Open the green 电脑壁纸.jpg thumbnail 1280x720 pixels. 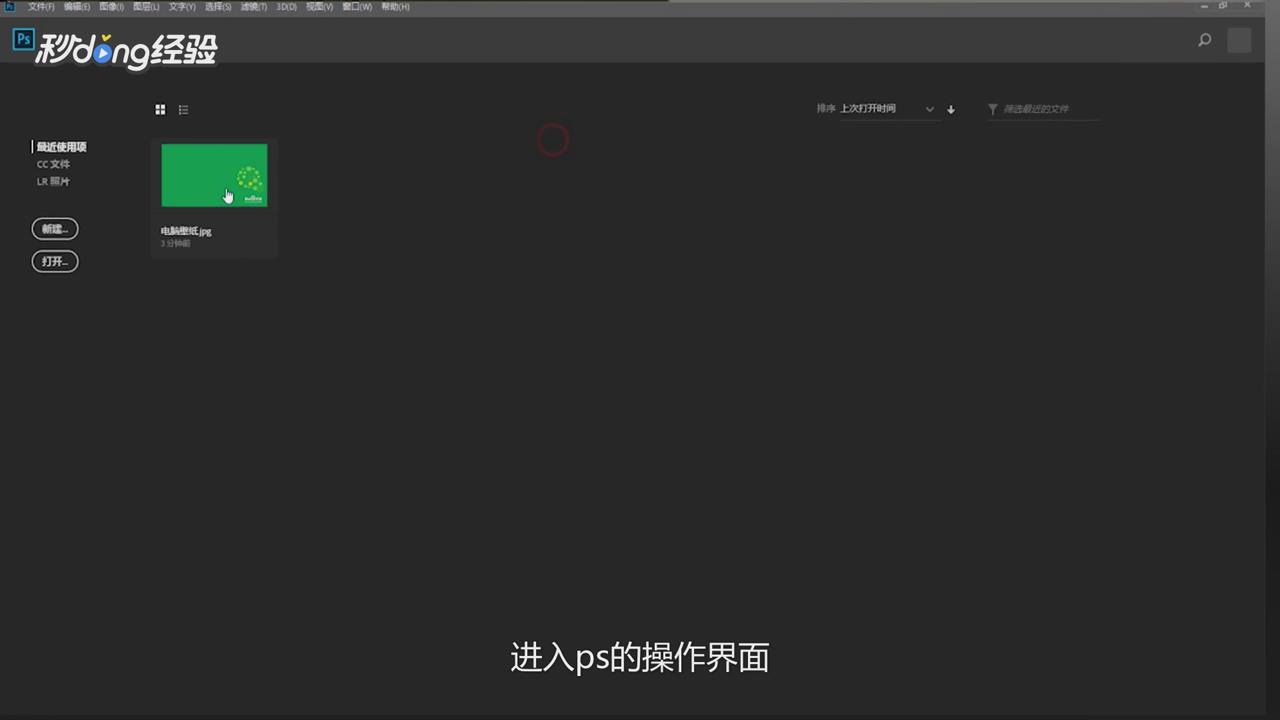pyautogui.click(x=214, y=175)
